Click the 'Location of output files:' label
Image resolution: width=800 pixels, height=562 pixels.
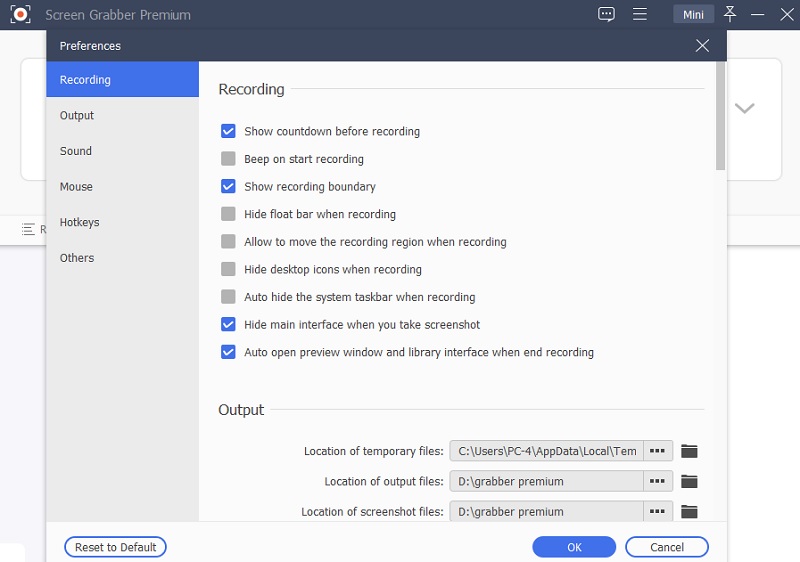384,481
